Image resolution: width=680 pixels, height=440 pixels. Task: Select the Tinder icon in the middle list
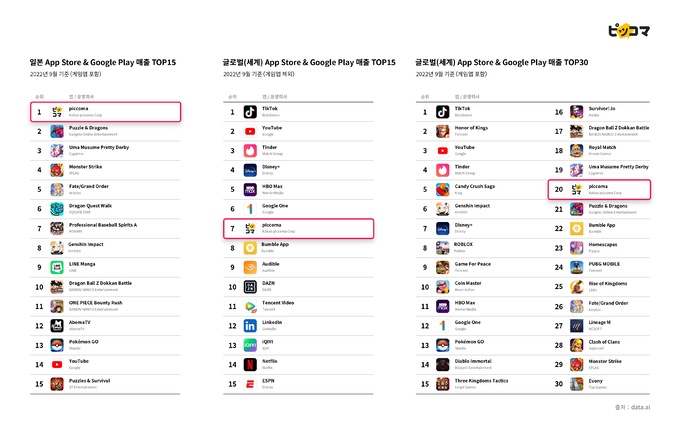(x=250, y=150)
